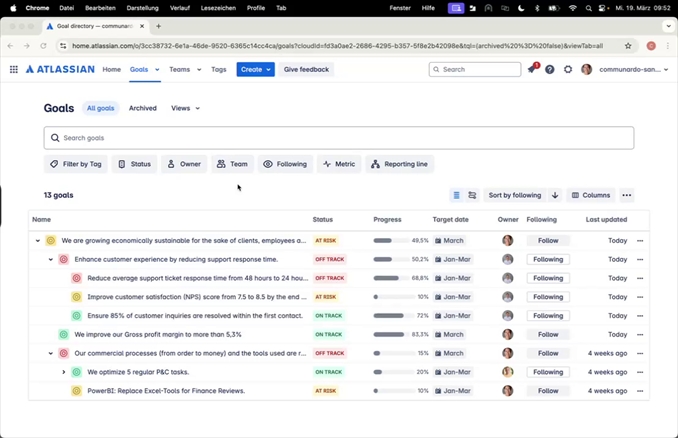Click the Give feedback button

pyautogui.click(x=306, y=70)
